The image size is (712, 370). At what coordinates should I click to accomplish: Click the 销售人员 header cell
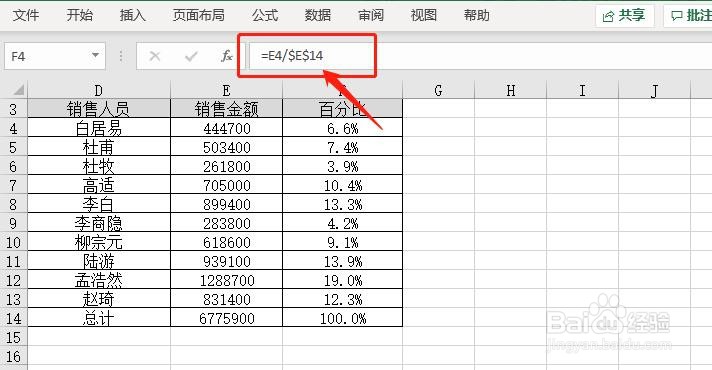(99, 109)
